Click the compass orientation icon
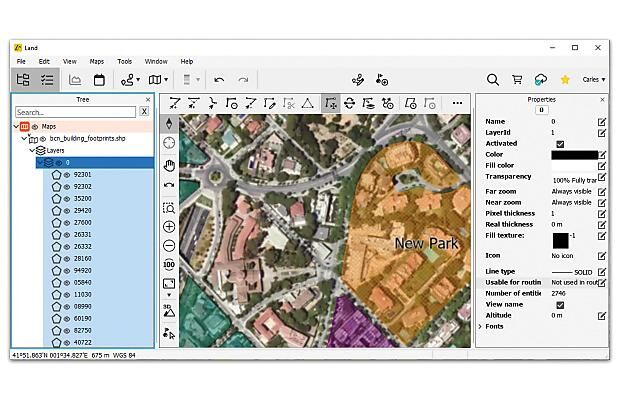The image size is (620, 406). [169, 124]
